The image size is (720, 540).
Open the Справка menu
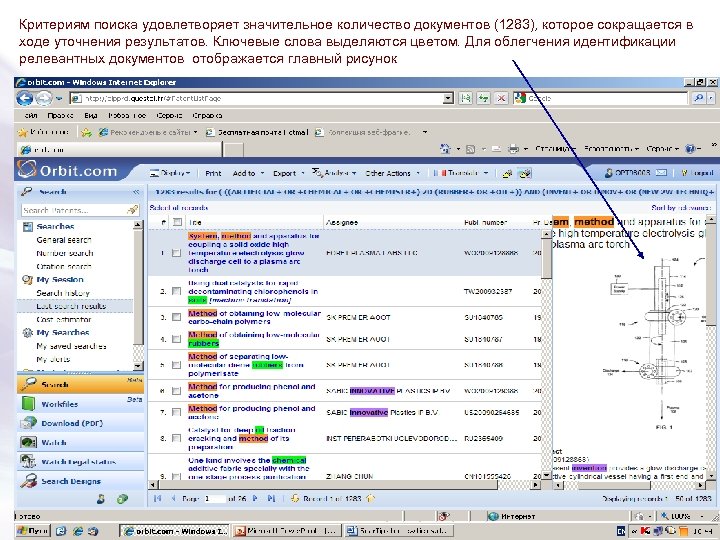click(x=207, y=116)
